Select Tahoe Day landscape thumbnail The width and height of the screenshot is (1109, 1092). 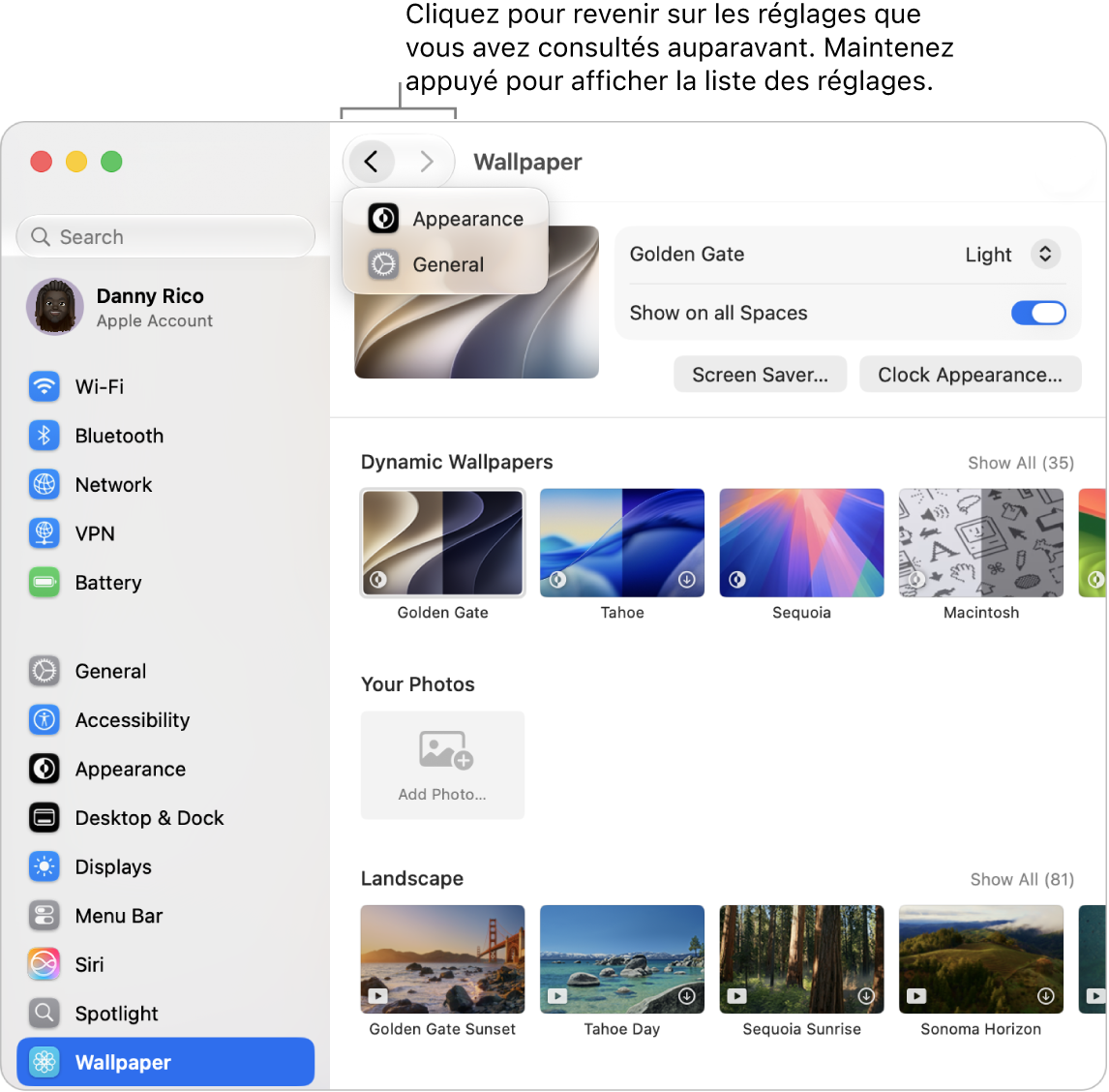click(x=621, y=959)
